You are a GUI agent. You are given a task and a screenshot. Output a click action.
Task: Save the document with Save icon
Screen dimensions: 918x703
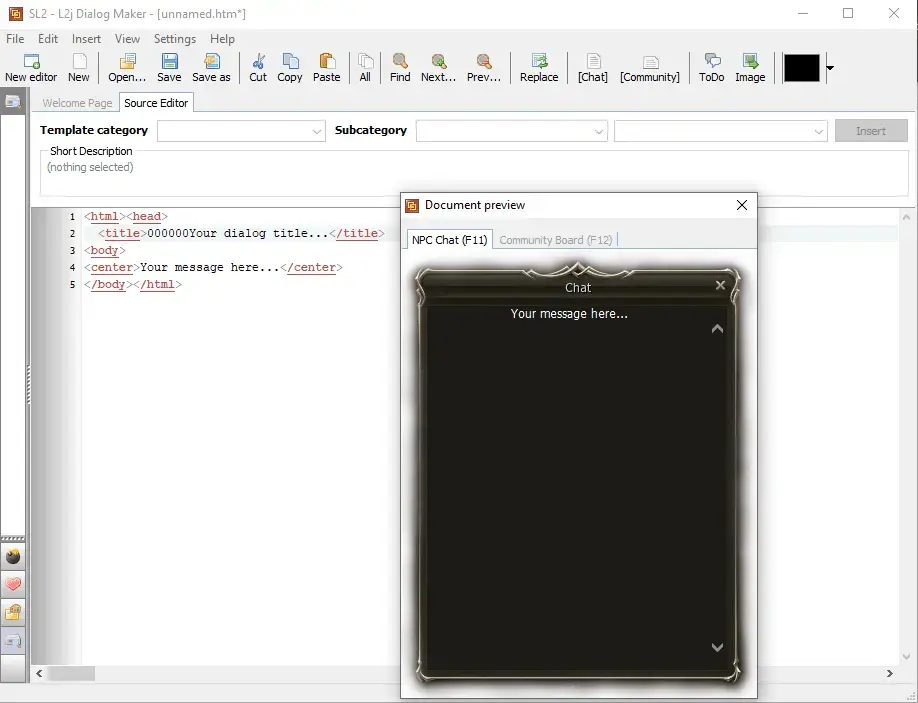169,68
